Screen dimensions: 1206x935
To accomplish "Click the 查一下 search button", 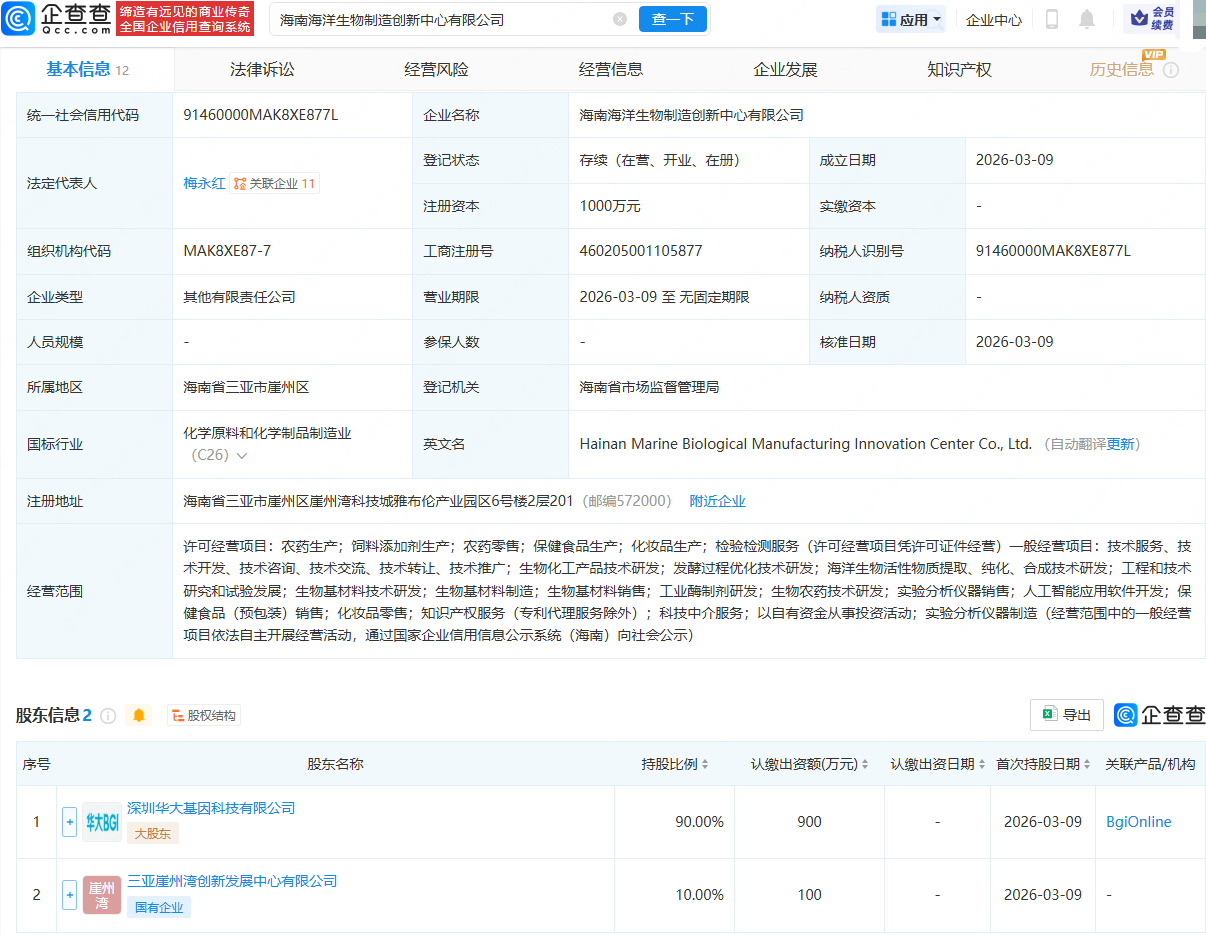I will (672, 18).
